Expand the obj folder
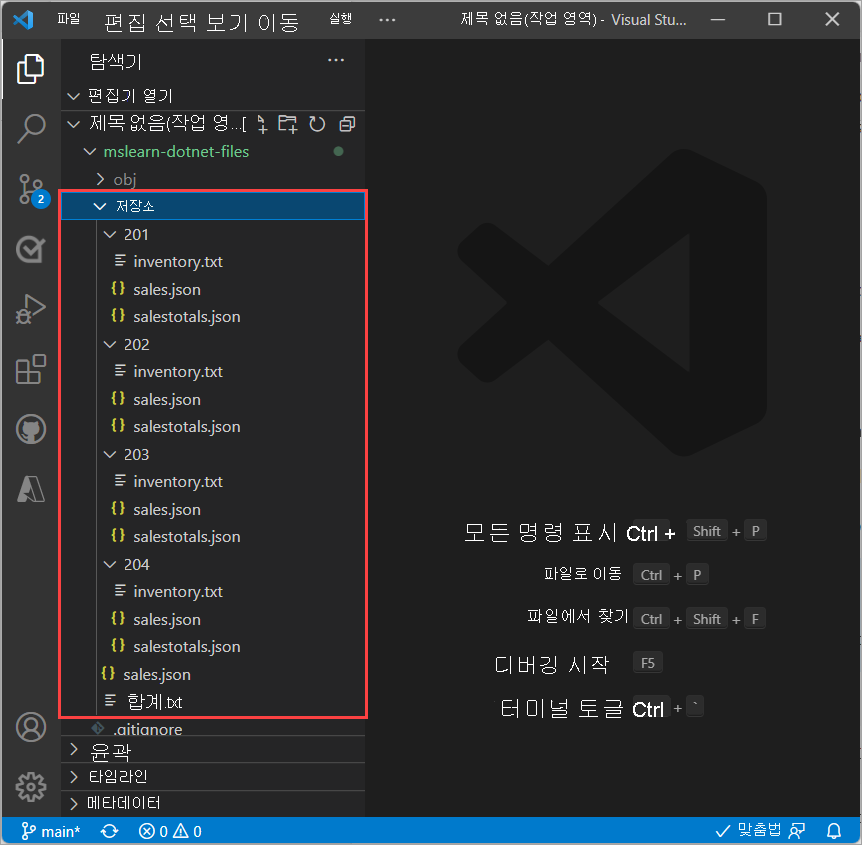The width and height of the screenshot is (862, 845). [x=213, y=179]
